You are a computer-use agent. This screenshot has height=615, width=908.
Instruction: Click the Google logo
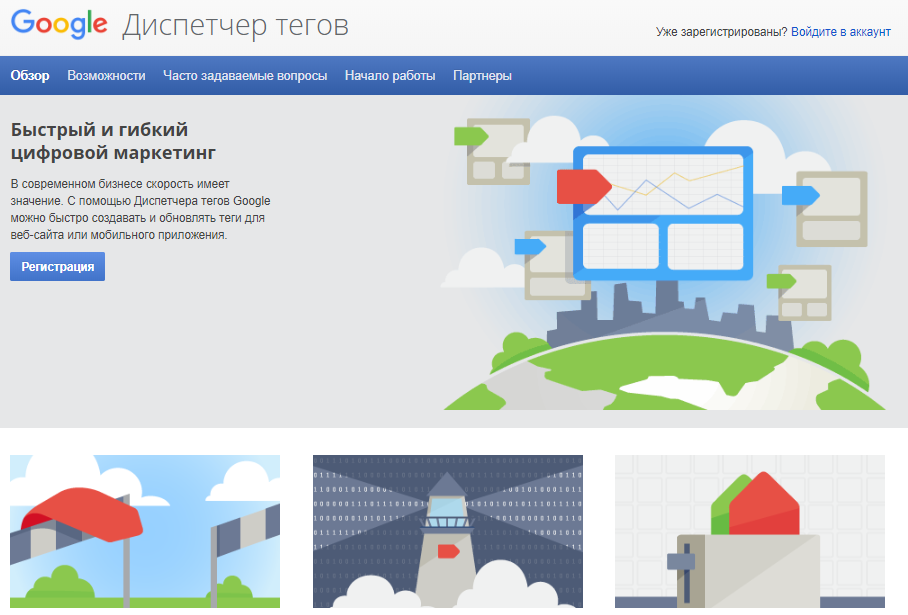59,24
